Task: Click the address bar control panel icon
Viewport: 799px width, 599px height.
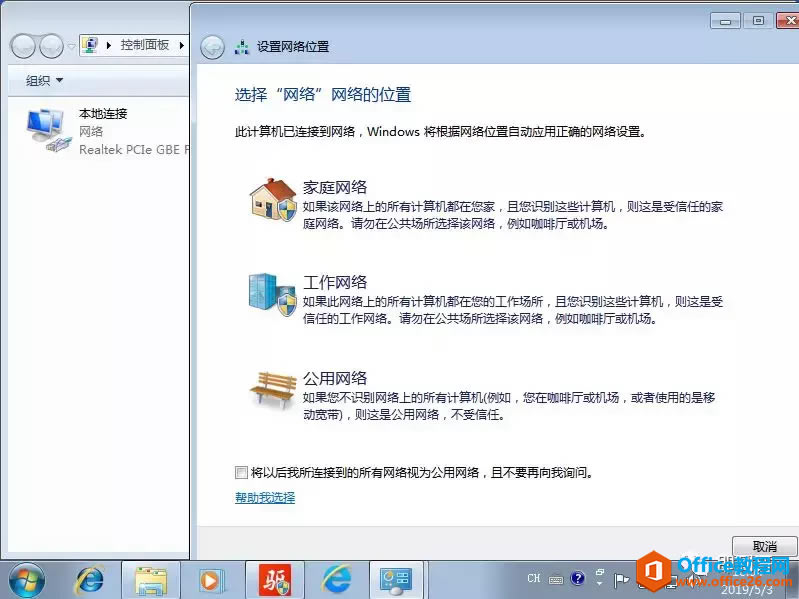Action: [91, 45]
